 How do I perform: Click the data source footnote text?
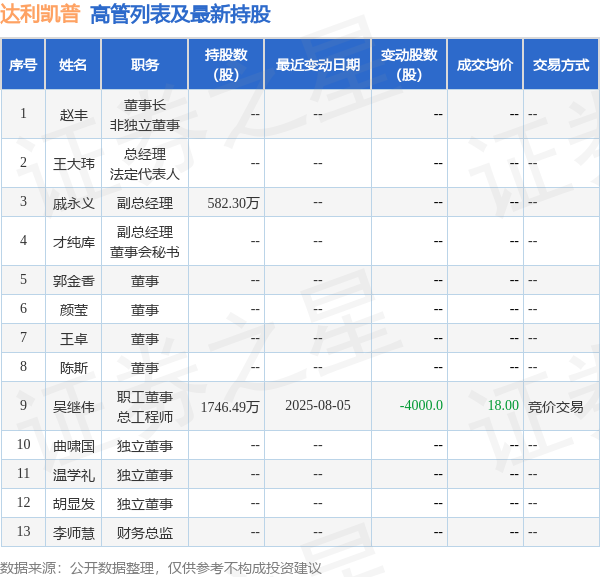pyautogui.click(x=160, y=568)
